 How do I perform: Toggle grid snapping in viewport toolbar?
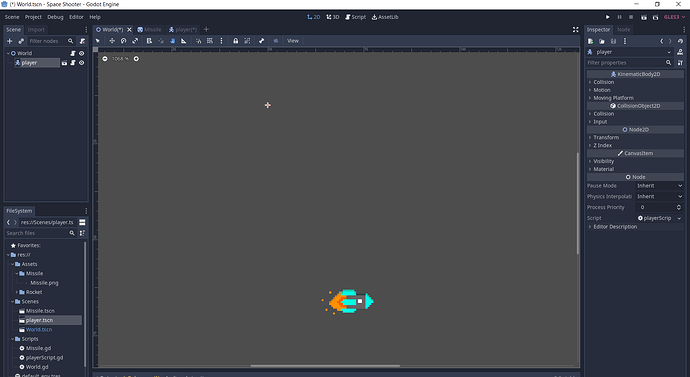click(210, 41)
